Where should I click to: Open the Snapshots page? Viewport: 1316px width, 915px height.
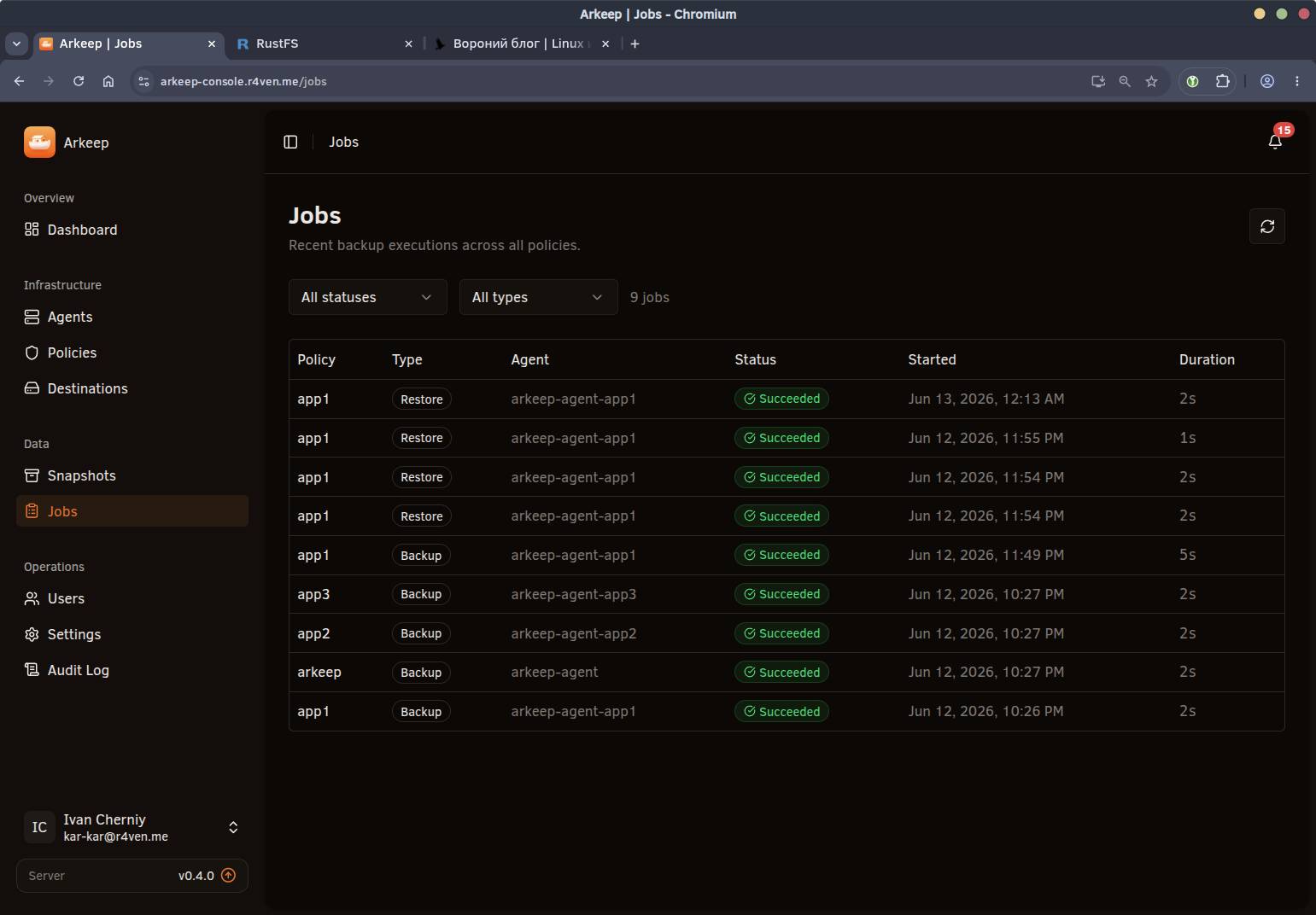pyautogui.click(x=132, y=475)
